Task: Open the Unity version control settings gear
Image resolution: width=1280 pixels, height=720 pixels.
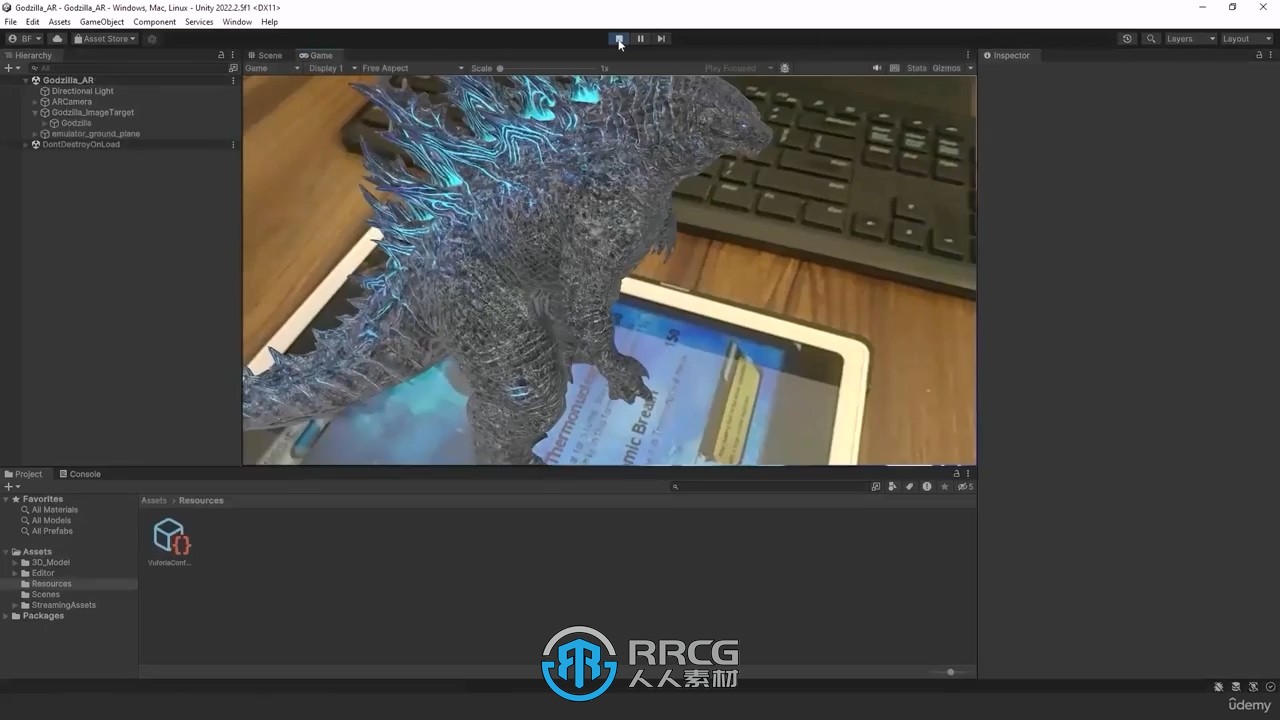Action: [152, 39]
